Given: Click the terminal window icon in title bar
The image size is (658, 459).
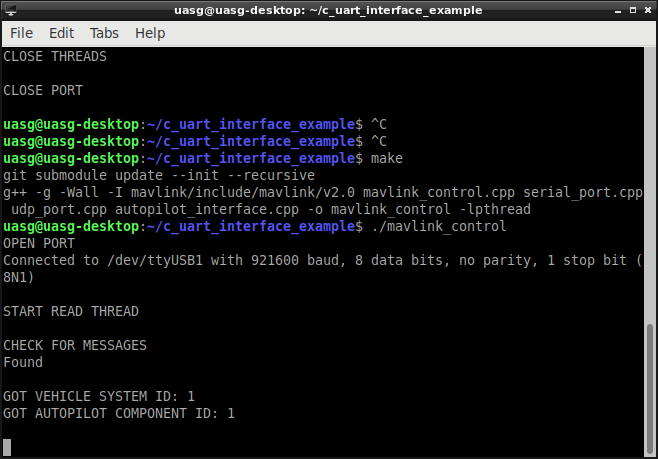Looking at the screenshot, I should pos(11,10).
